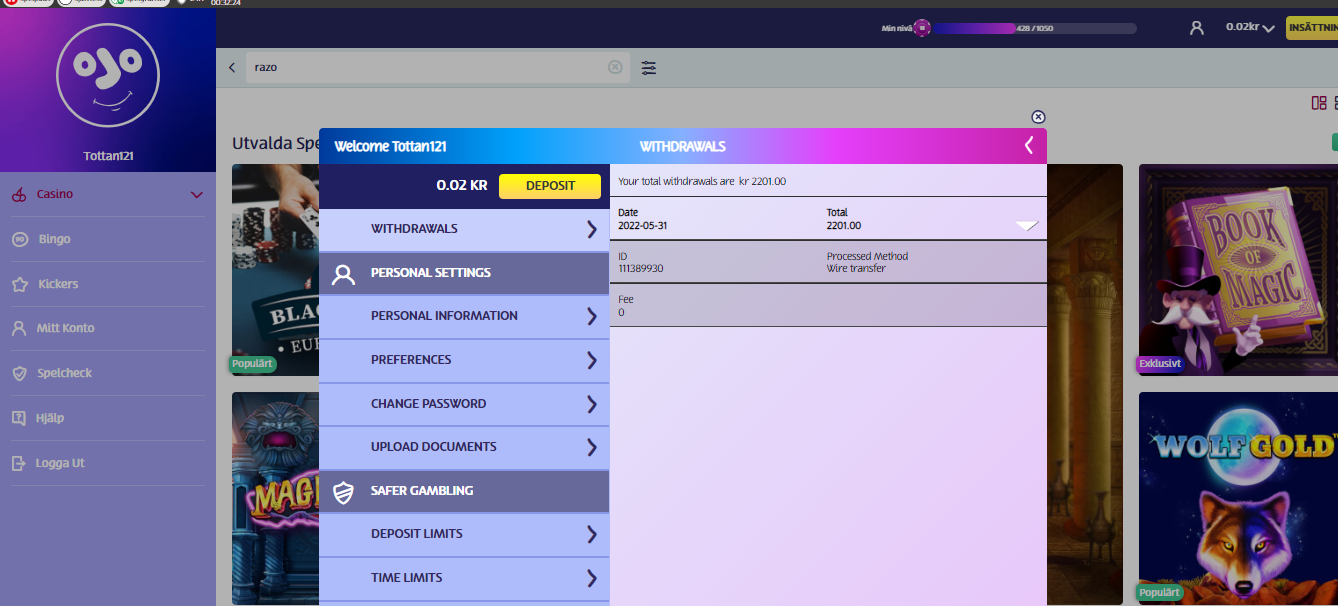The image size is (1338, 606).
Task: Click the PlayOJO smiley logo
Action: point(109,75)
